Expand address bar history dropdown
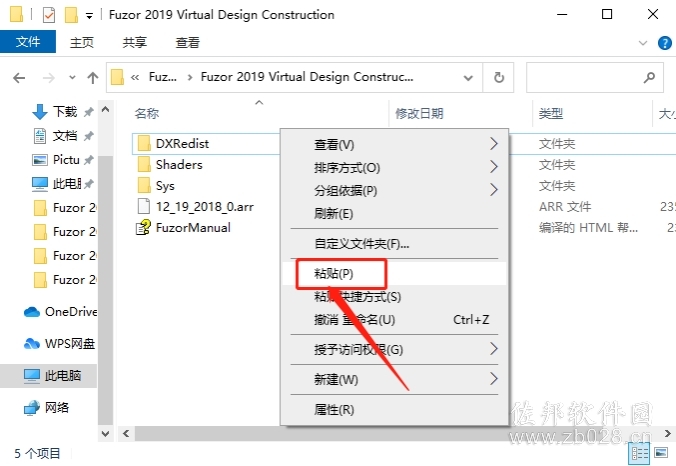 (x=468, y=78)
